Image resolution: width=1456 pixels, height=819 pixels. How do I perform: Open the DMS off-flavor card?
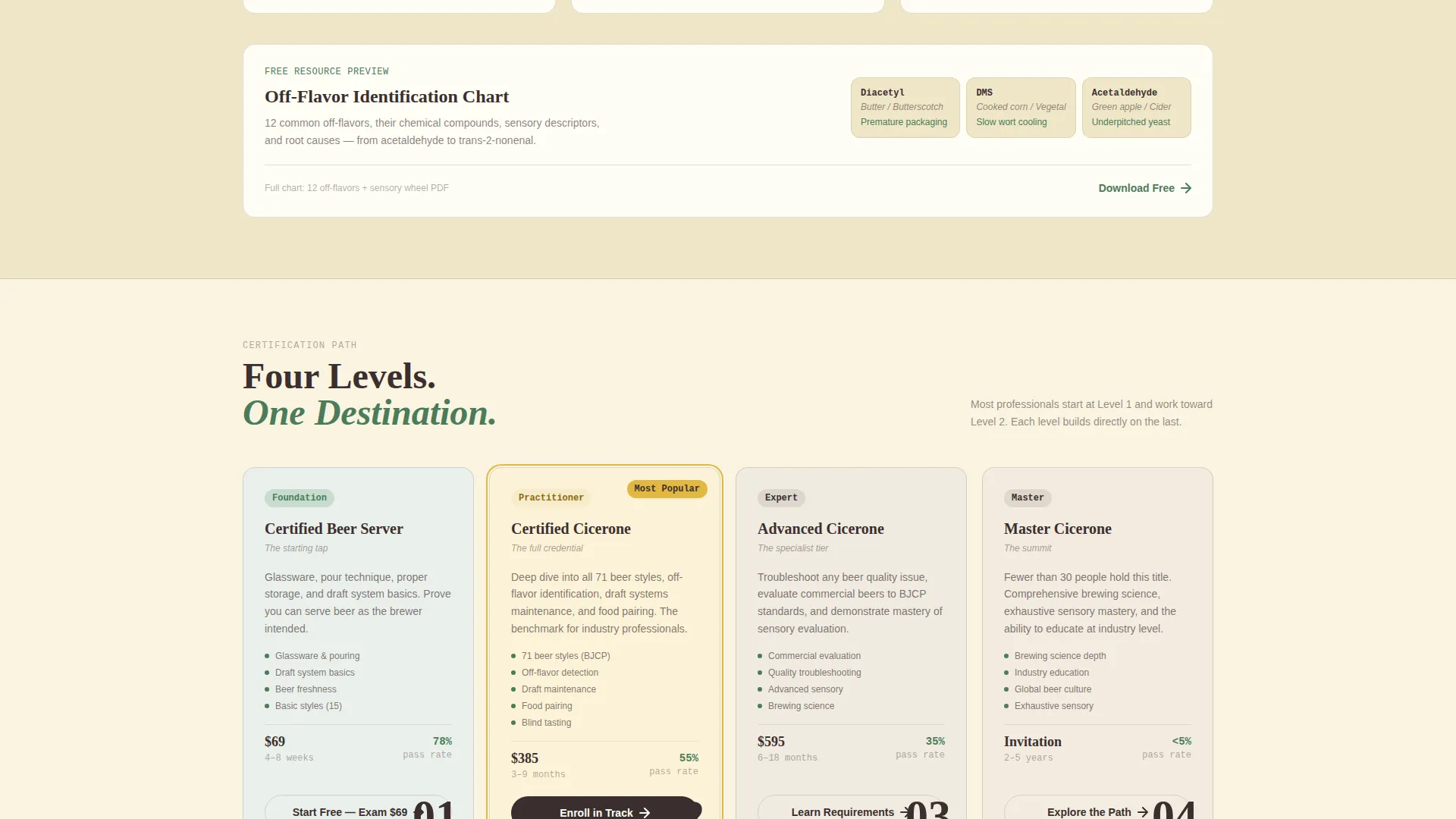(x=1021, y=108)
